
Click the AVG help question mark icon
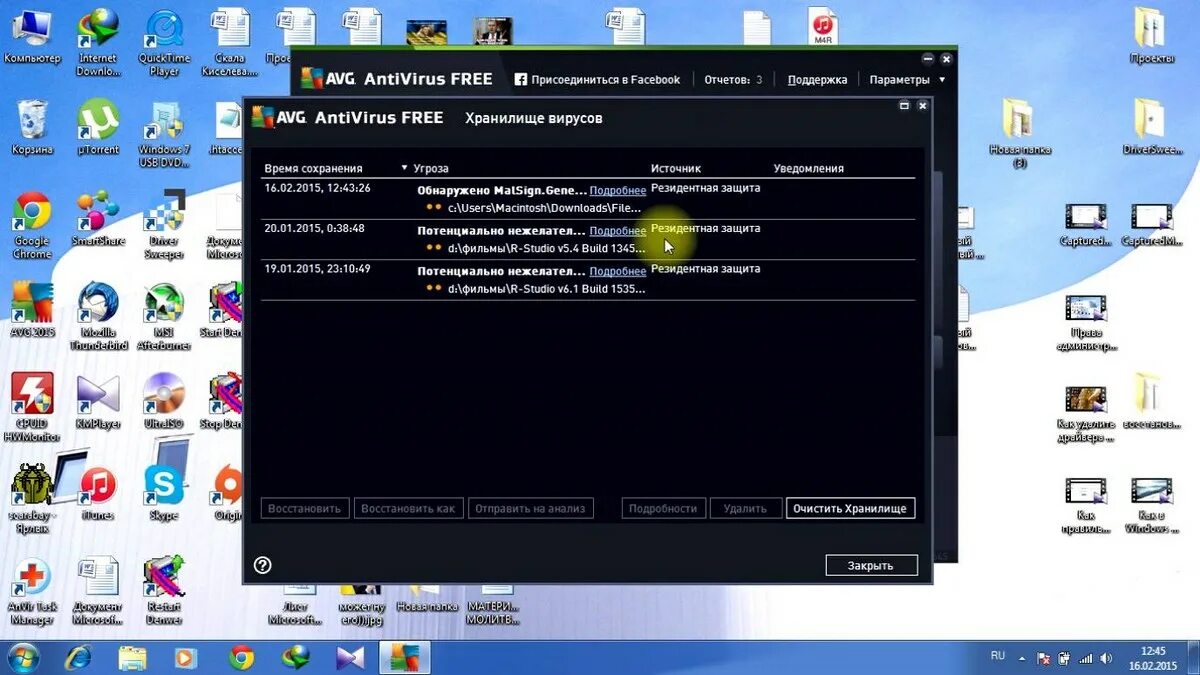pyautogui.click(x=263, y=565)
